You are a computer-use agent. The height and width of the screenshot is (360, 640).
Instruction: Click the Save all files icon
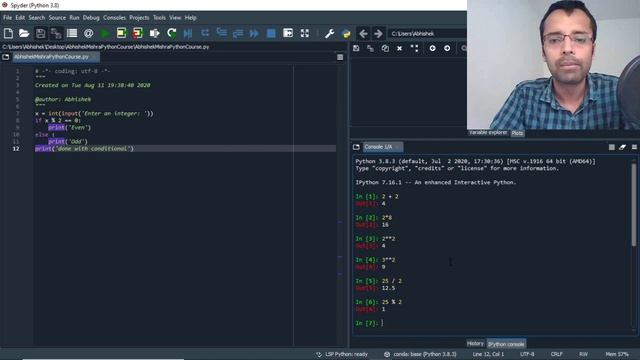point(56,33)
